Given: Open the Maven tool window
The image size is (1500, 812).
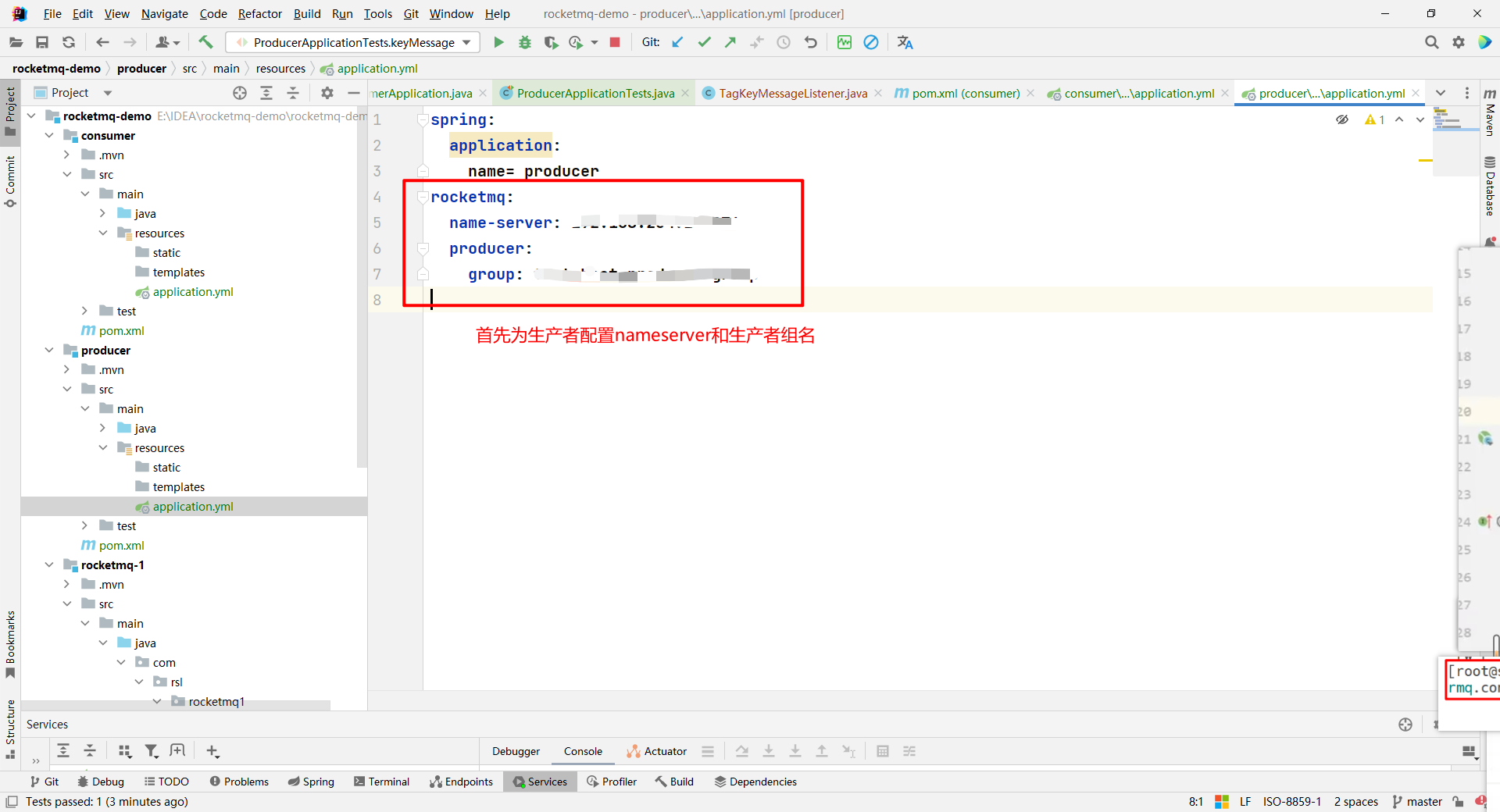Looking at the screenshot, I should tap(1490, 111).
